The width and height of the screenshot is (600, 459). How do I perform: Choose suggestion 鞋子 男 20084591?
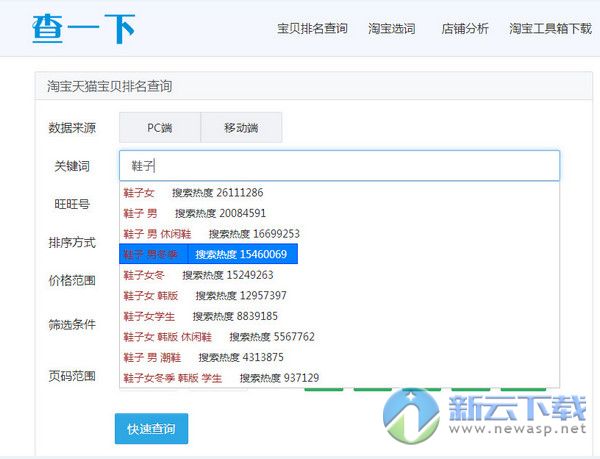click(339, 213)
